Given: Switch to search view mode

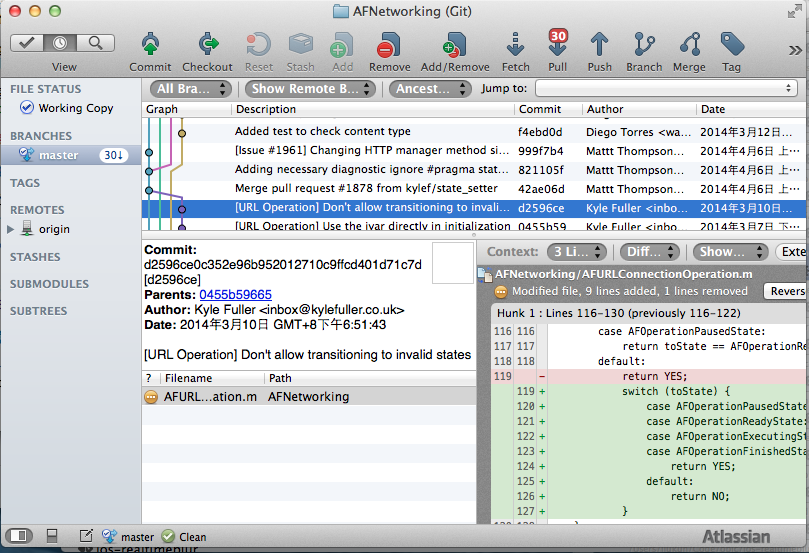Looking at the screenshot, I should pyautogui.click(x=95, y=43).
